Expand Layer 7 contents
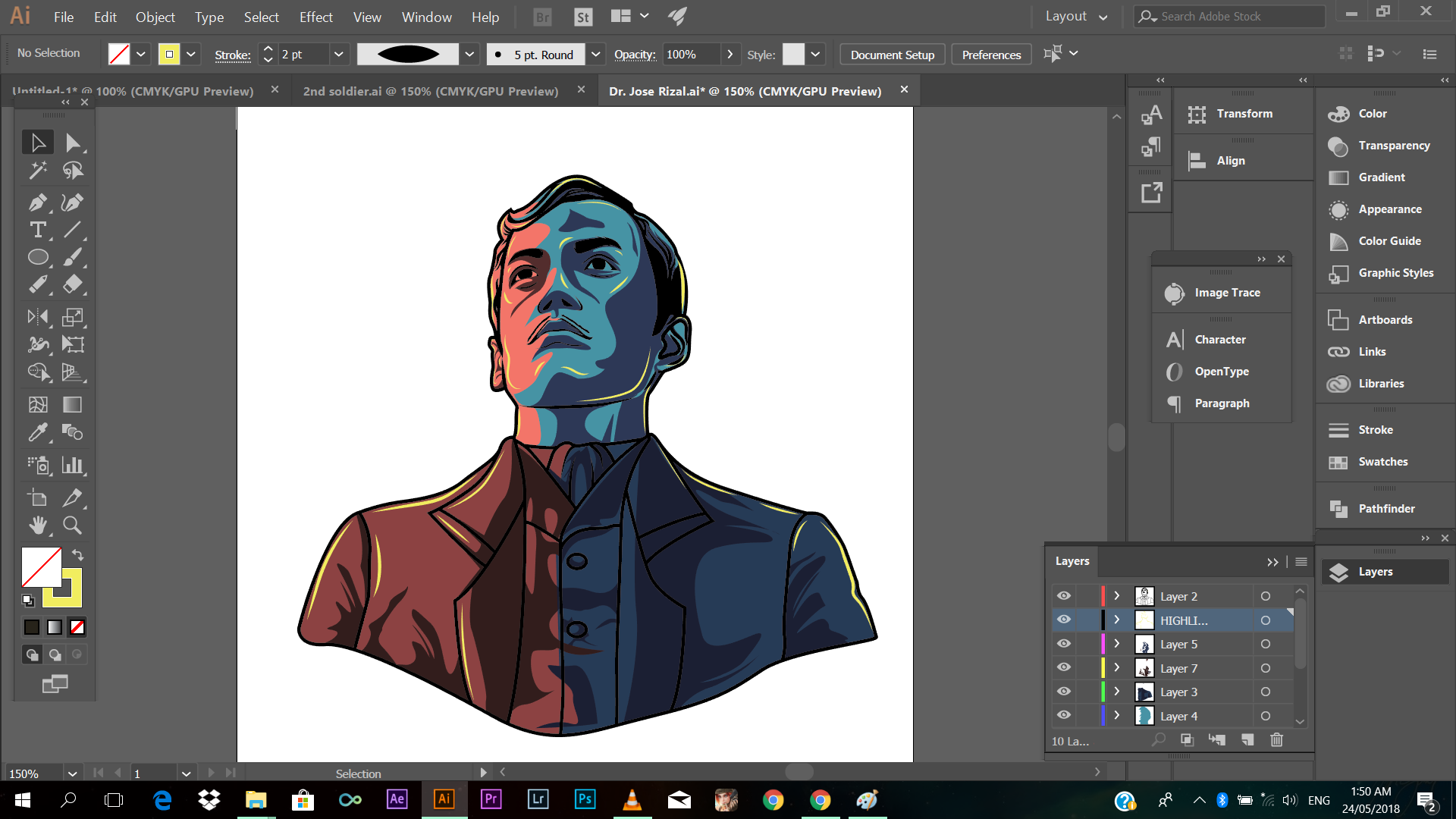The width and height of the screenshot is (1456, 819). tap(1117, 667)
